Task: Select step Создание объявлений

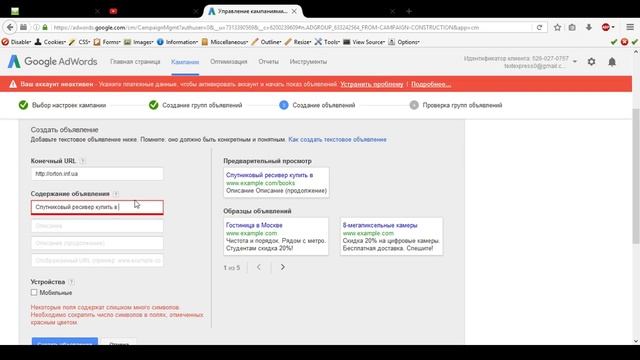Action: tap(317, 105)
